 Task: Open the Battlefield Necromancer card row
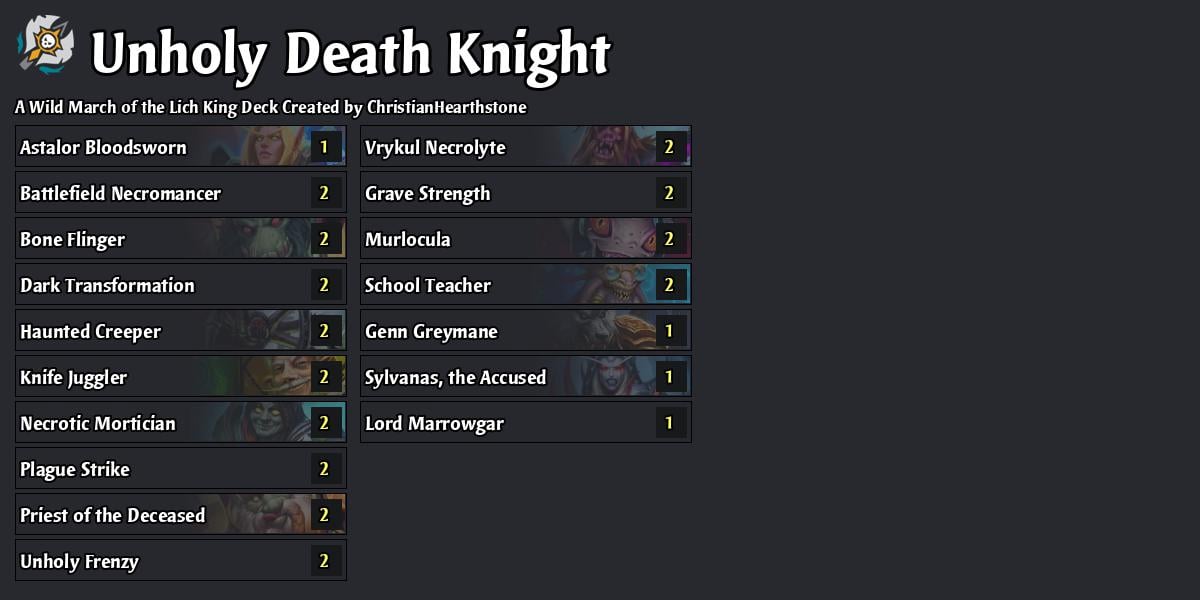click(180, 192)
